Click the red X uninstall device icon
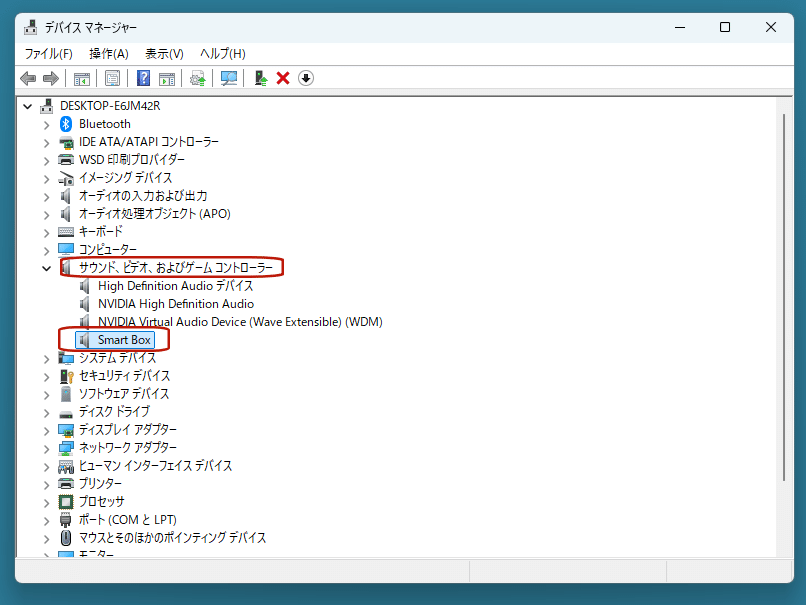This screenshot has width=806, height=605. [283, 78]
